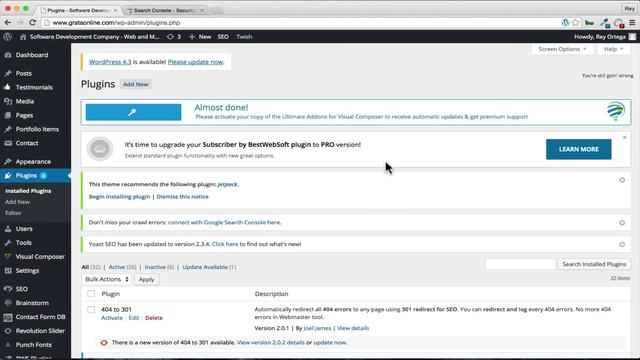Click the Revolution Slider refresh icon
The height and width of the screenshot is (360, 640).
click(x=8, y=331)
